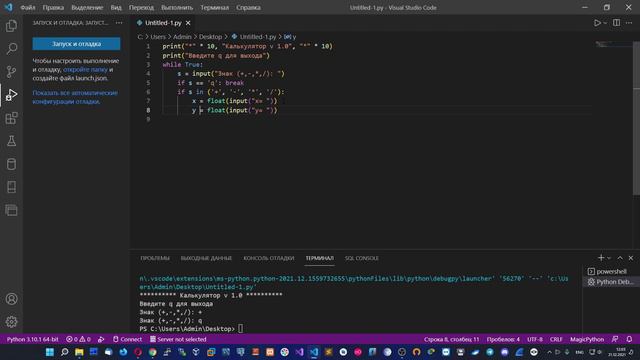Click Connect in the status bar
Screen dimensions: 640x360
(127, 339)
